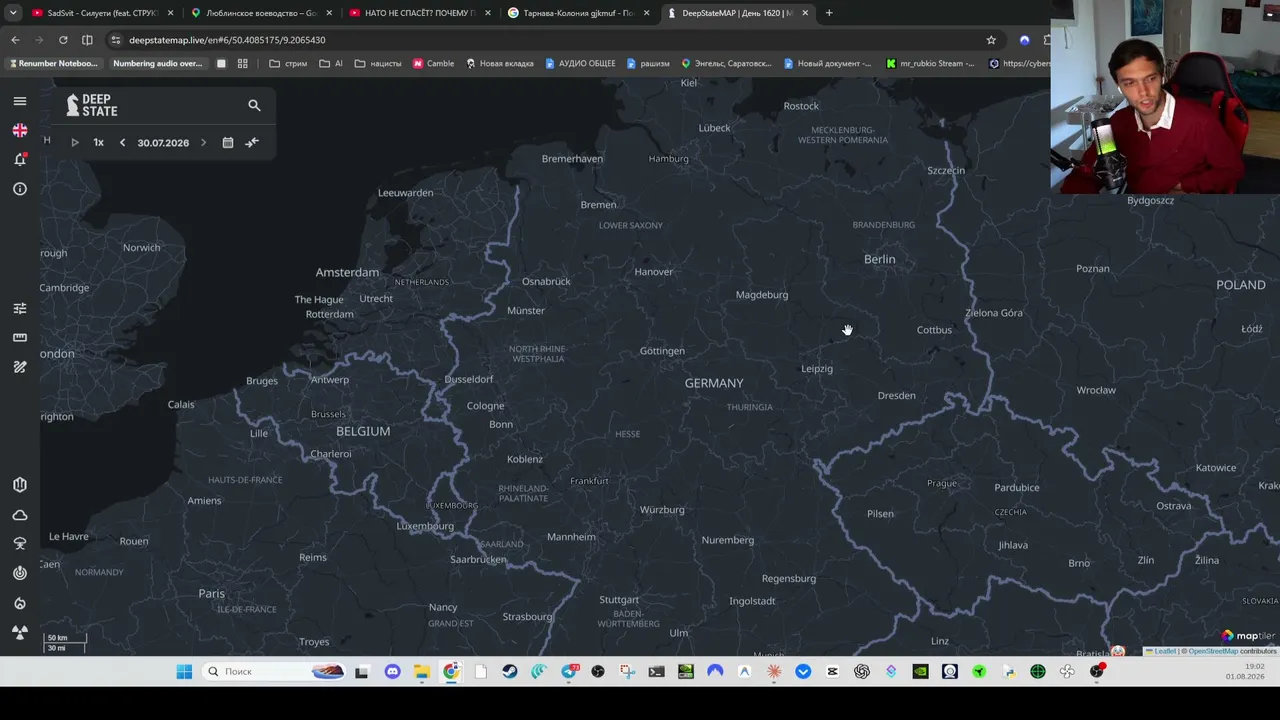
Task: Open the АУДИО ОБЩЕЕ bookmark
Action: click(x=580, y=64)
